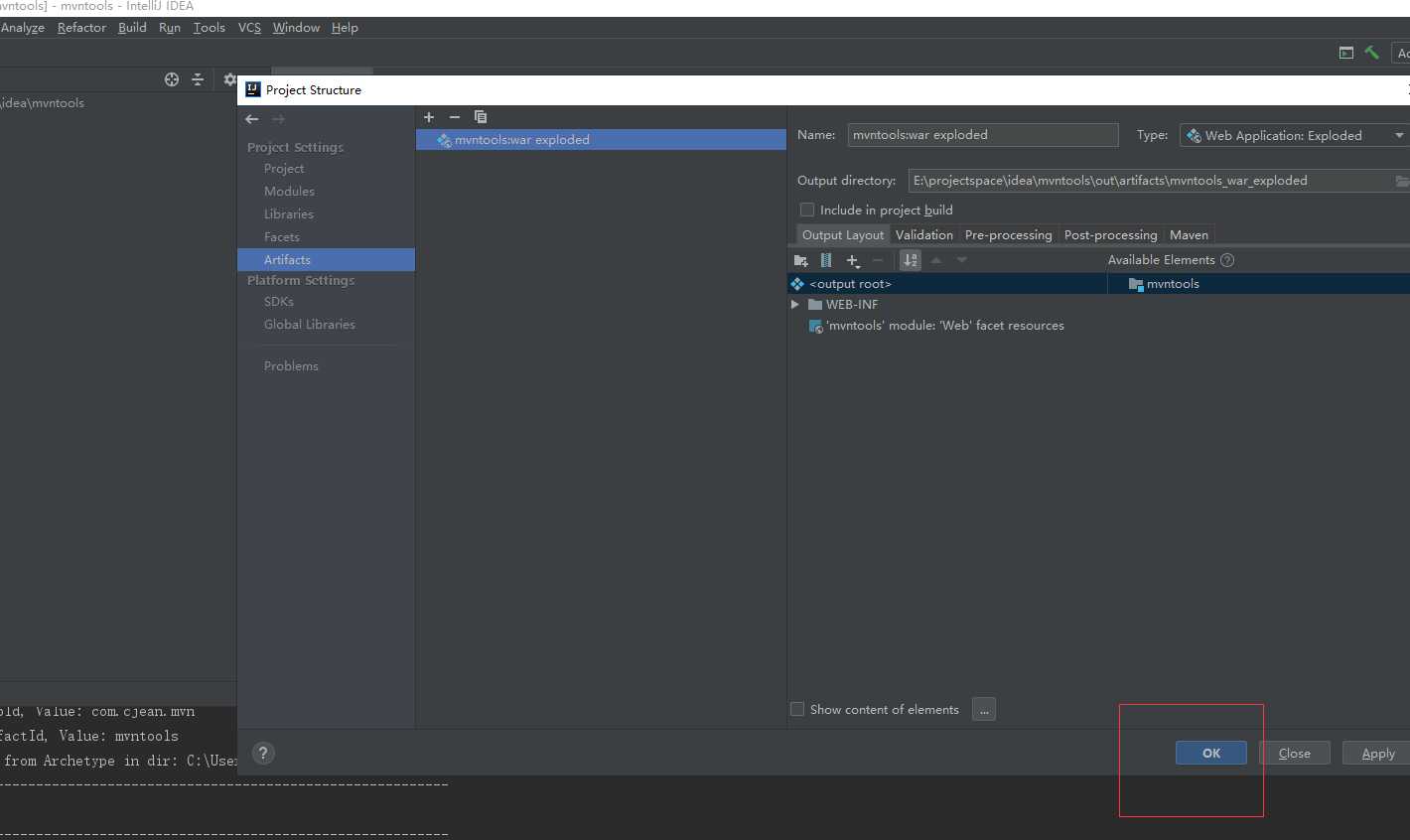The width and height of the screenshot is (1410, 840).
Task: Click the build hammer icon in main toolbar
Action: (1371, 53)
